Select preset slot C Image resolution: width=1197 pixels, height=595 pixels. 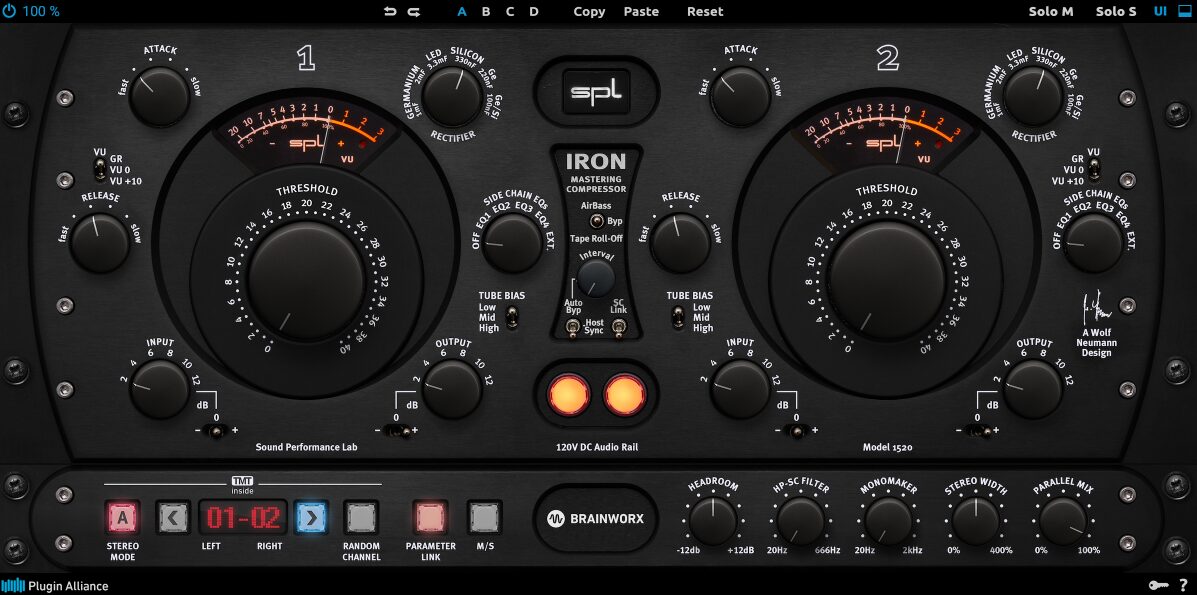pos(510,11)
